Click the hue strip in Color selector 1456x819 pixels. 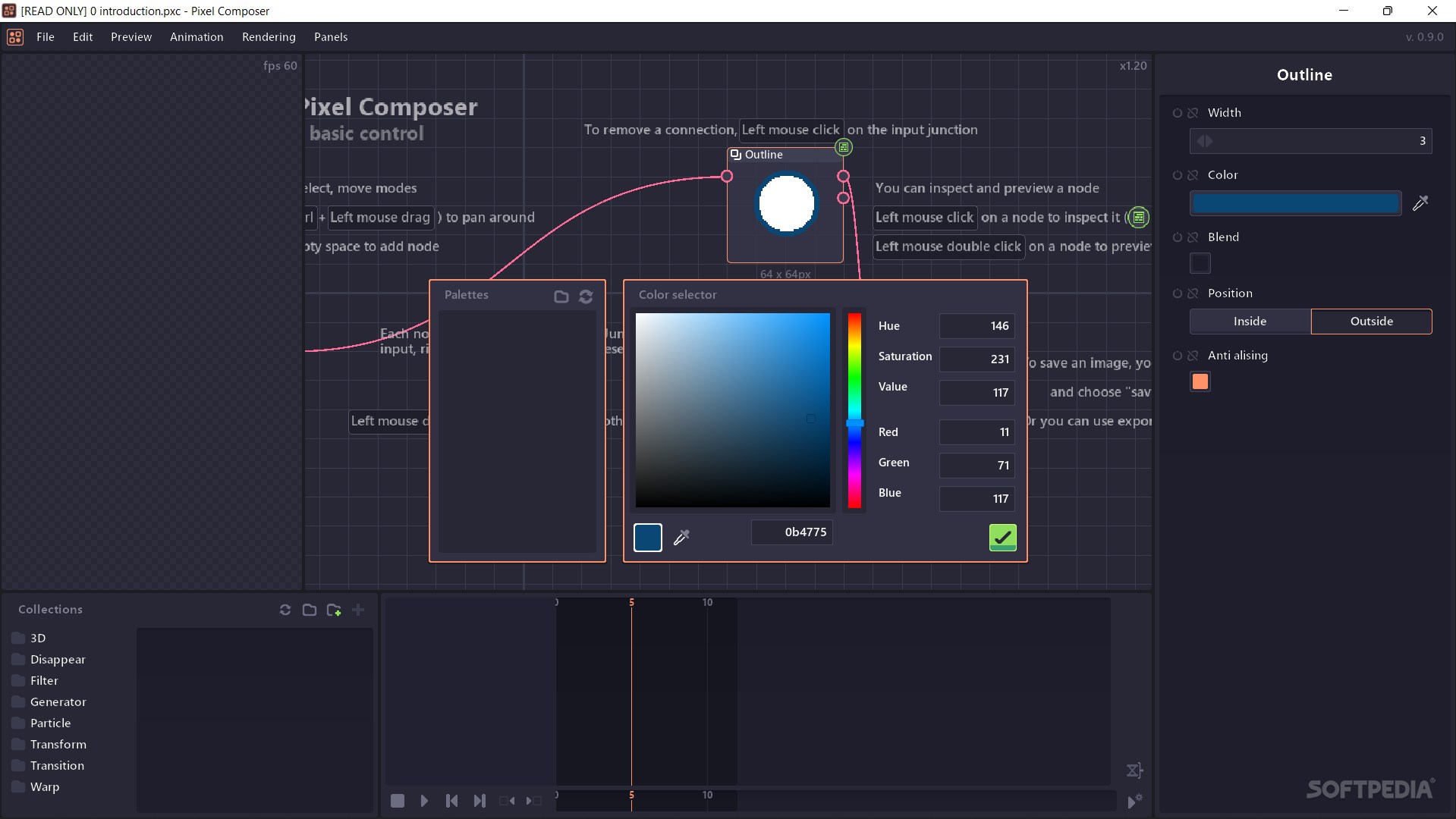click(x=854, y=410)
